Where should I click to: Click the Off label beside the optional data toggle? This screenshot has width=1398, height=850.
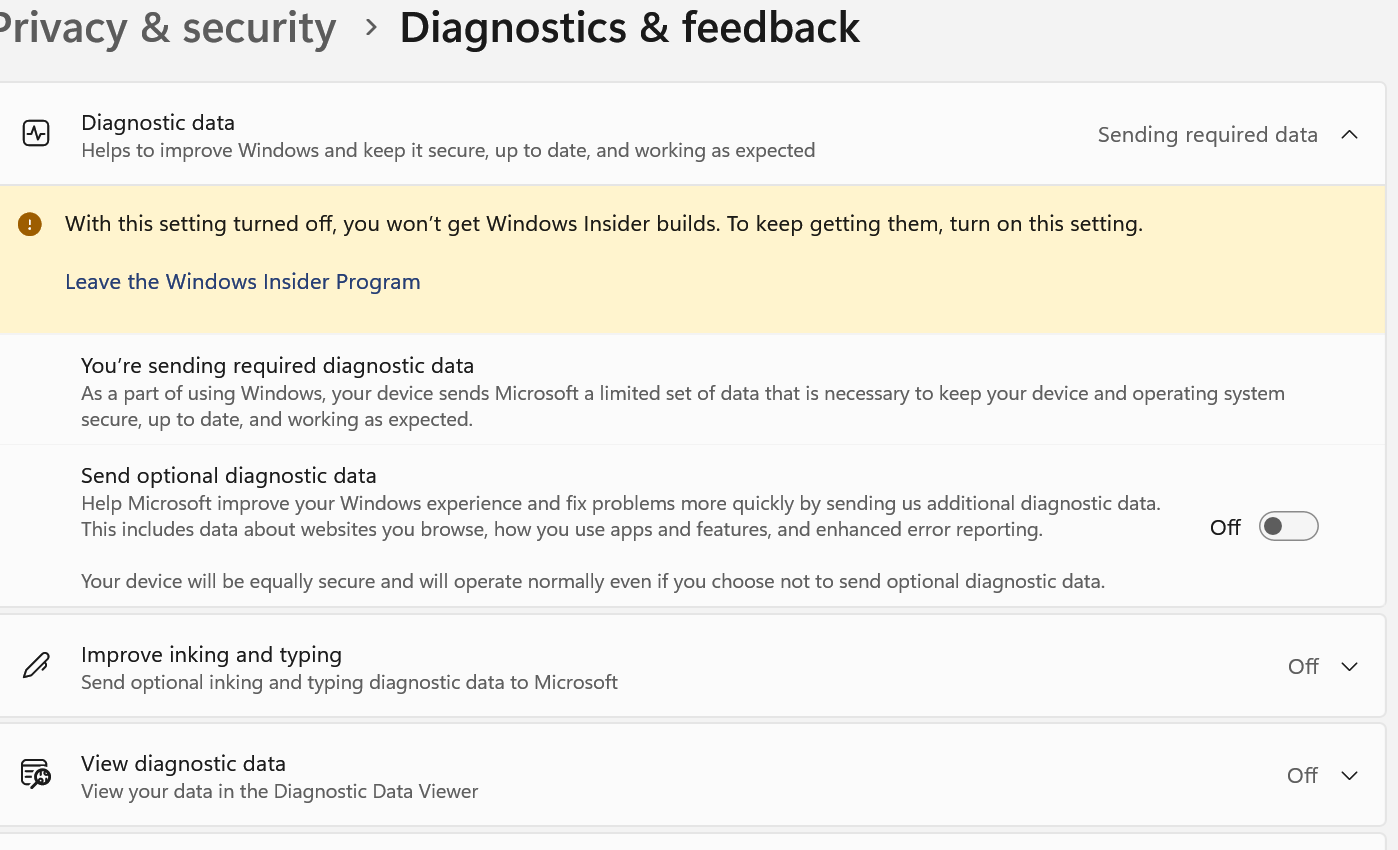pos(1225,527)
